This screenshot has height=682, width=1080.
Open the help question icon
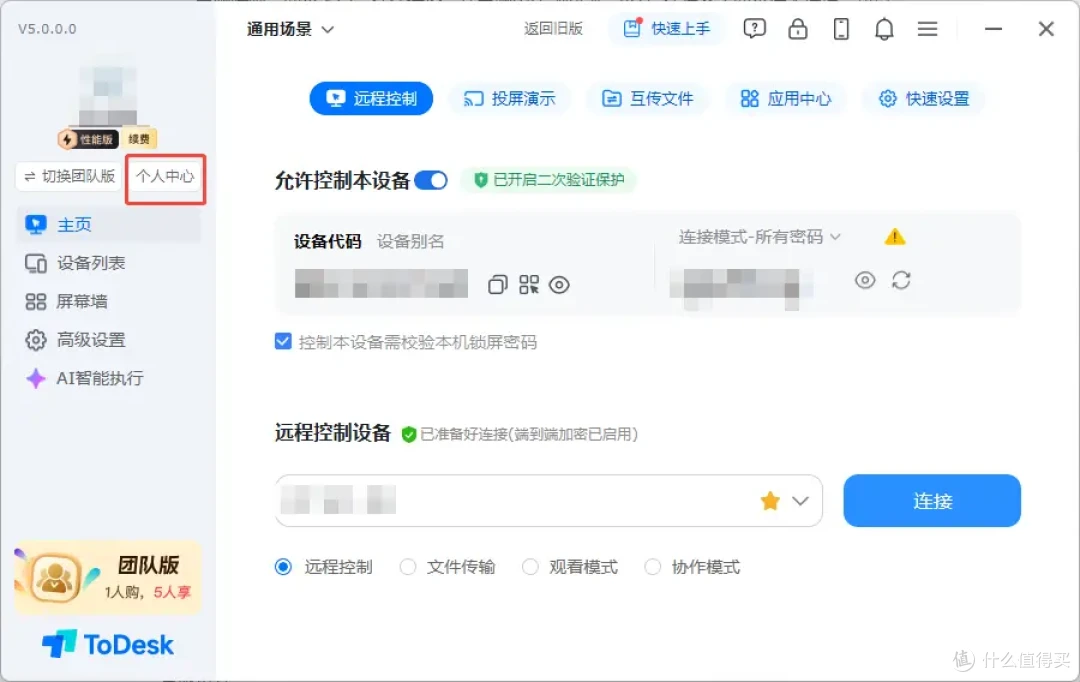point(754,29)
